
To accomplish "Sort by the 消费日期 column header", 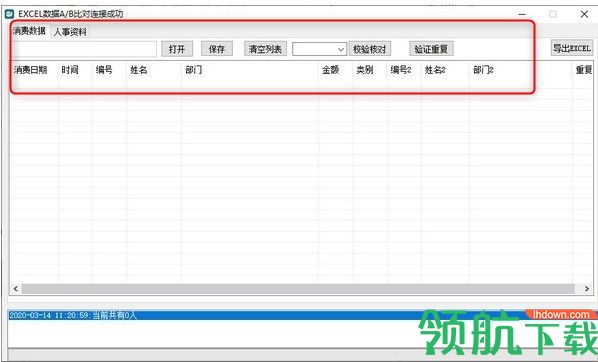I will click(34, 70).
